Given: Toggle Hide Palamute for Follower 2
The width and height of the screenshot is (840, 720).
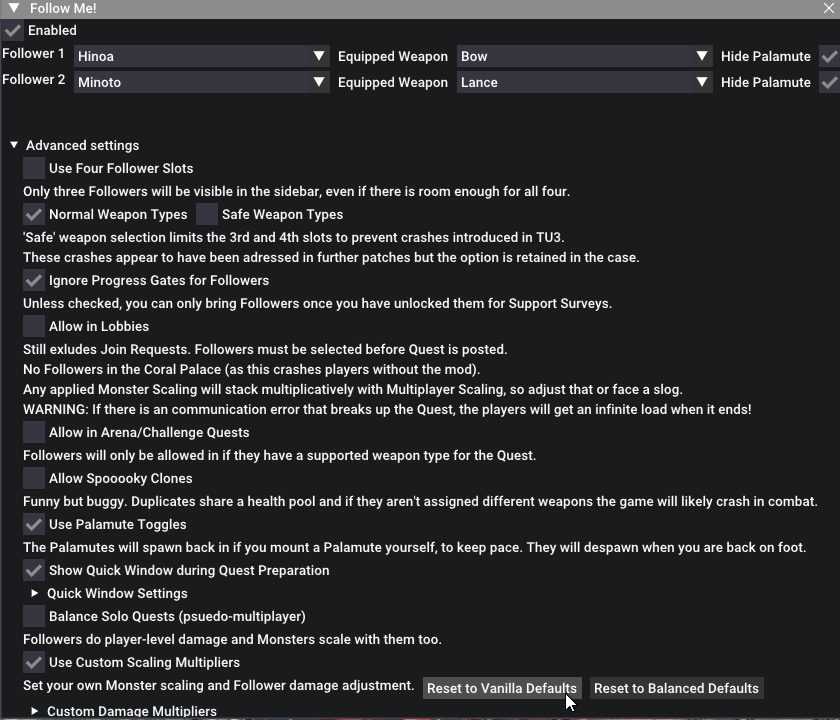Looking at the screenshot, I should point(829,82).
